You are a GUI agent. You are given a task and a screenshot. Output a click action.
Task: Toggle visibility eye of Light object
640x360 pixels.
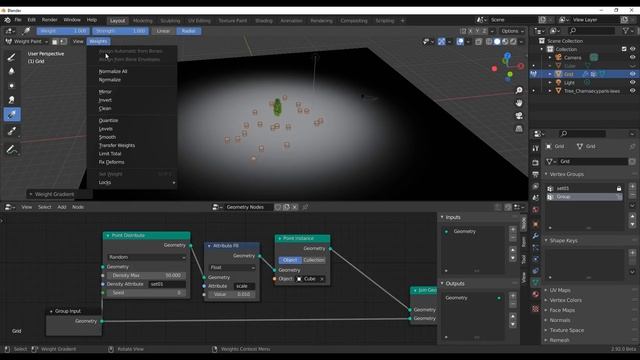[x=632, y=82]
